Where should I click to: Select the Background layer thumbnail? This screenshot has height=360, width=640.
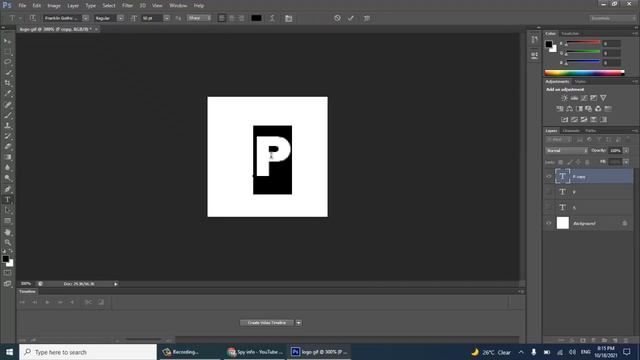tap(562, 223)
